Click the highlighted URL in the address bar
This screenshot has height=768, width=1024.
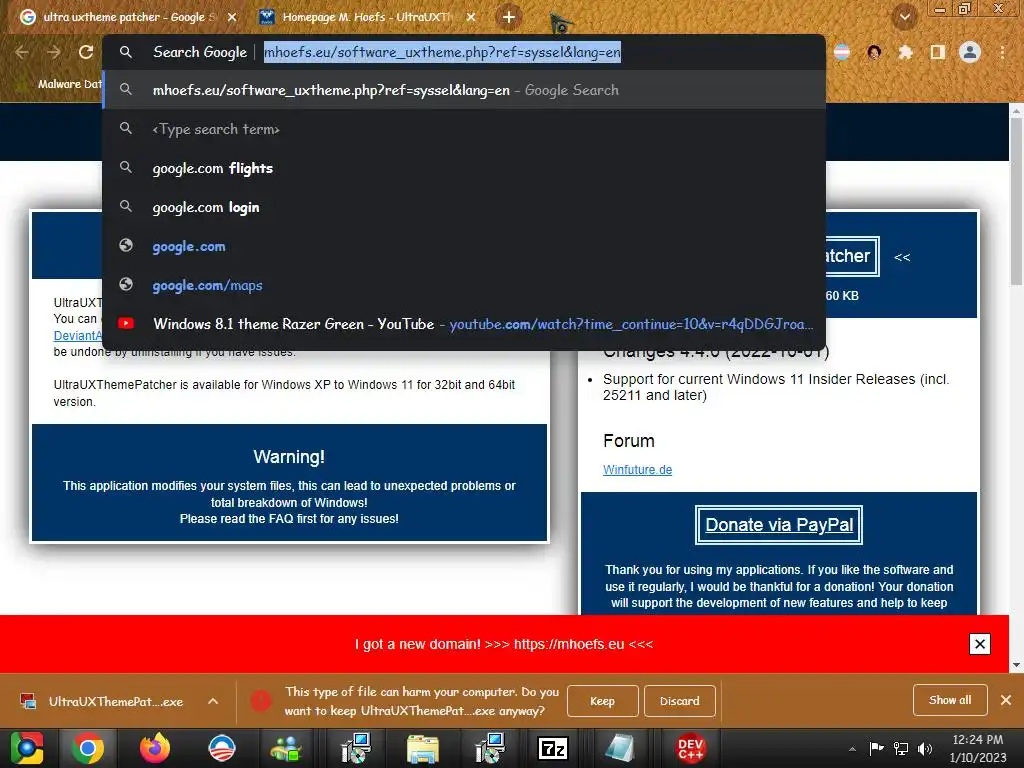[x=442, y=52]
